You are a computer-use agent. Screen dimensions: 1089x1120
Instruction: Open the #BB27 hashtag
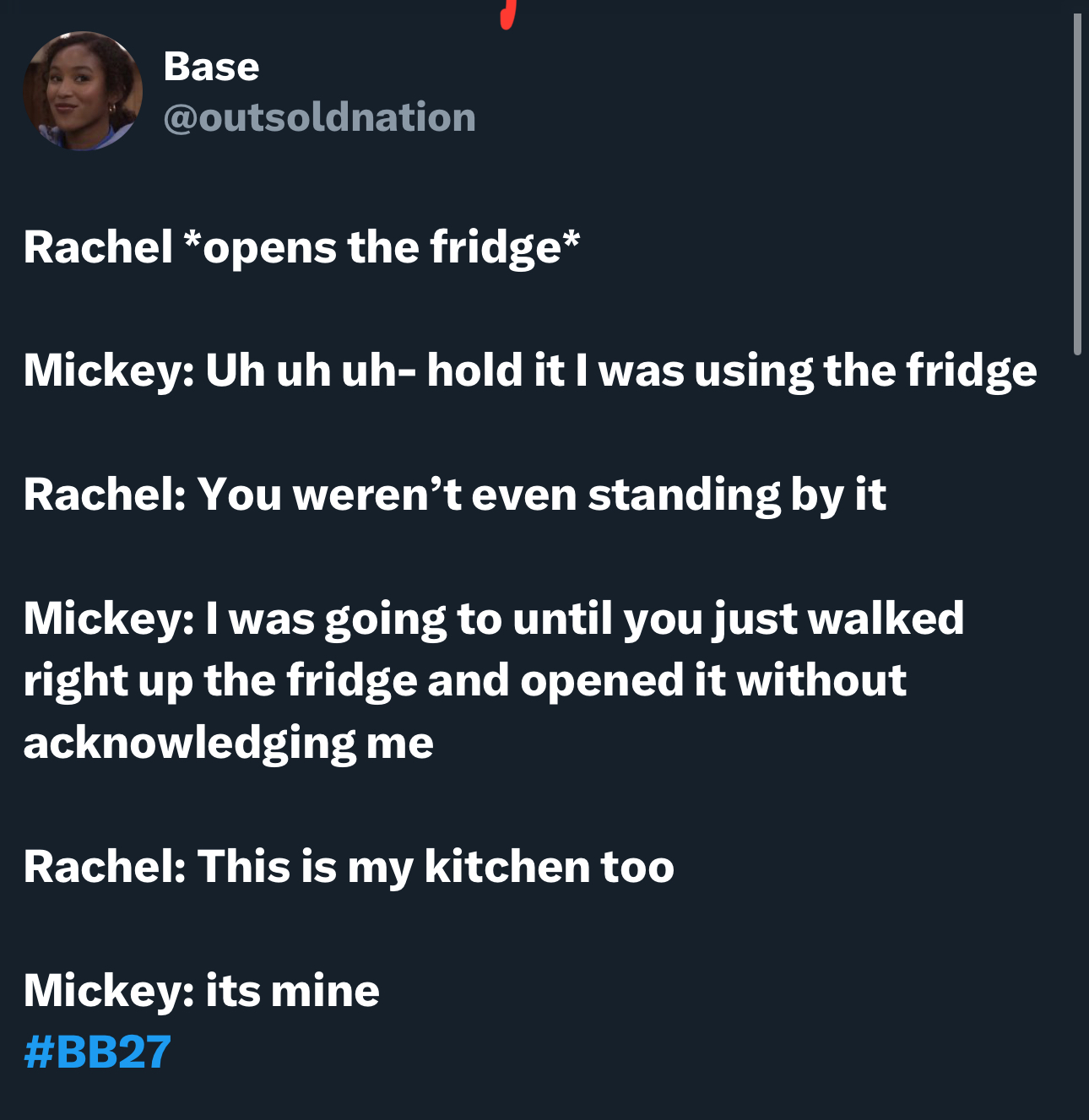(98, 1052)
